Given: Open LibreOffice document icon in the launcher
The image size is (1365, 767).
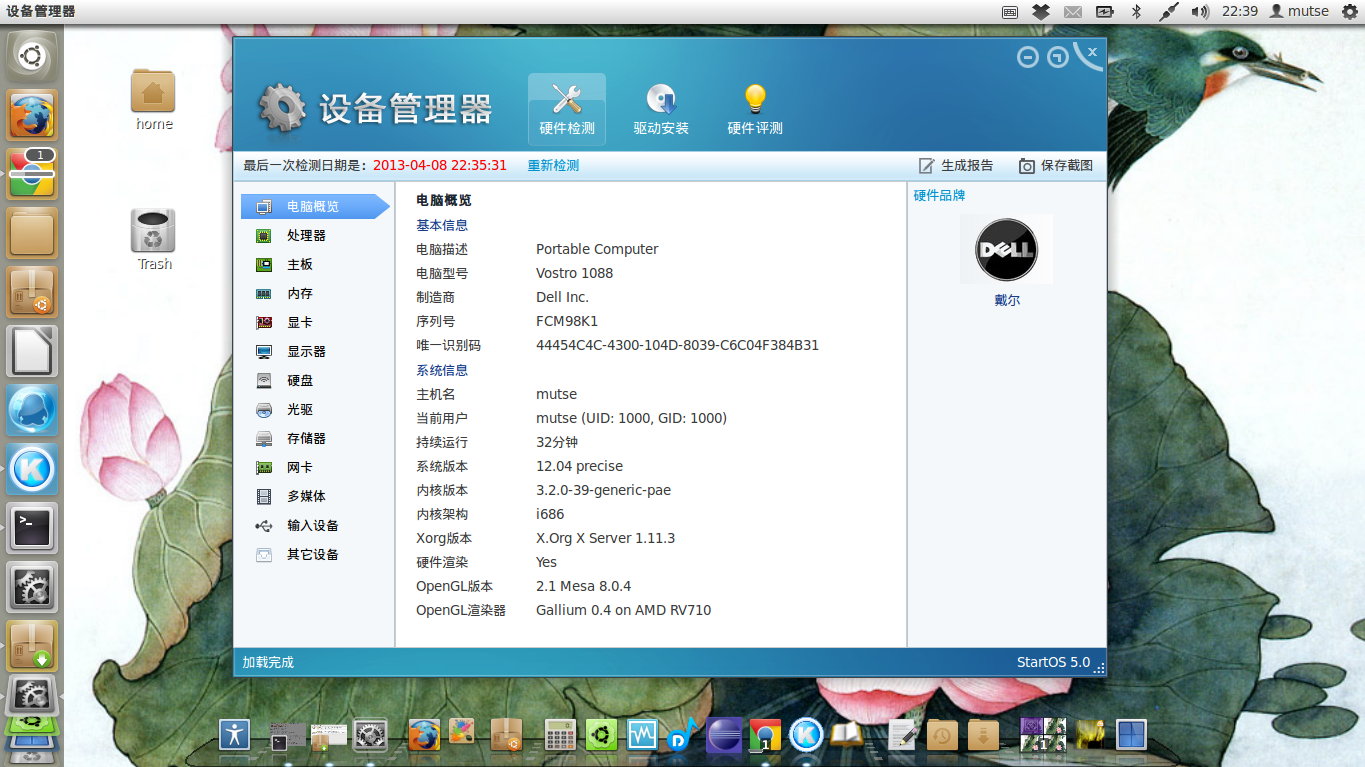Looking at the screenshot, I should (32, 351).
